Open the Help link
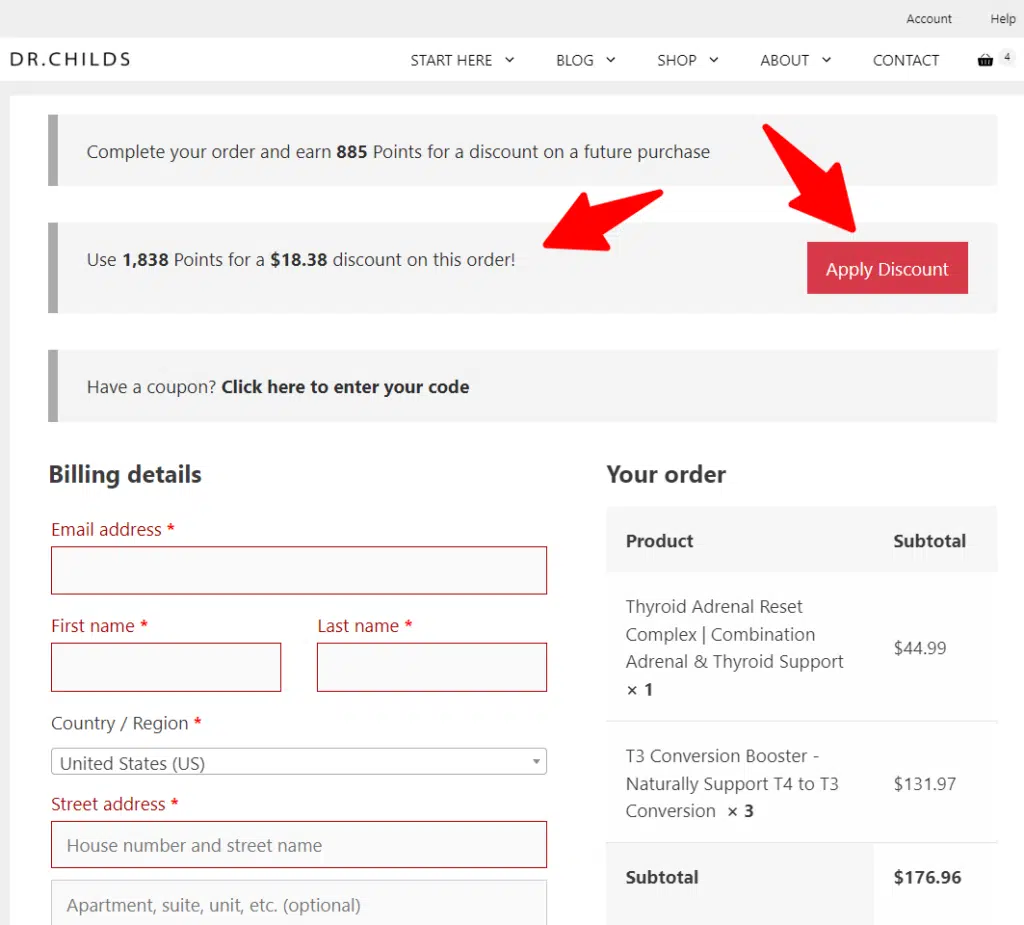 point(1002,19)
